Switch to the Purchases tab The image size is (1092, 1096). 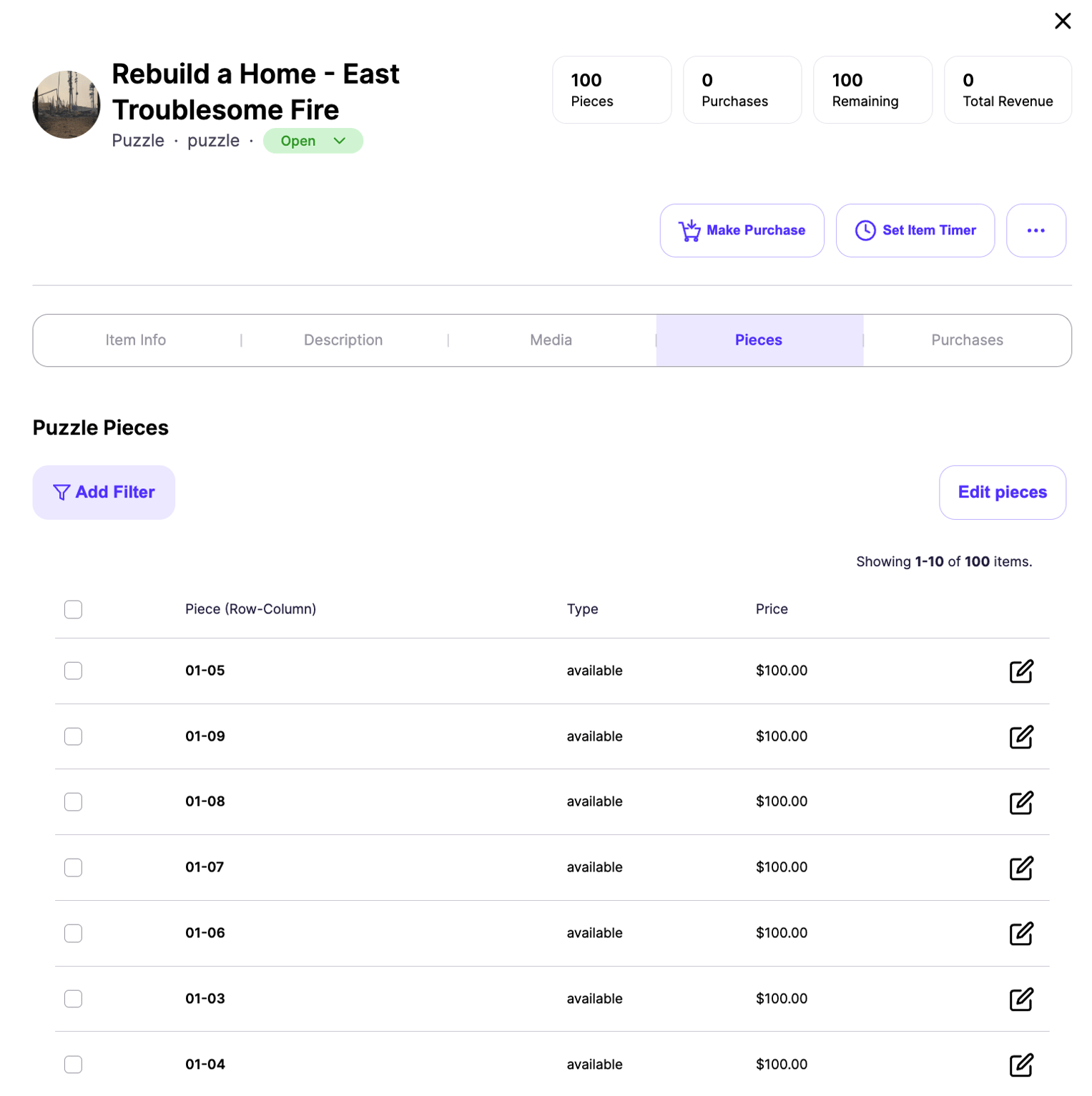pos(966,340)
